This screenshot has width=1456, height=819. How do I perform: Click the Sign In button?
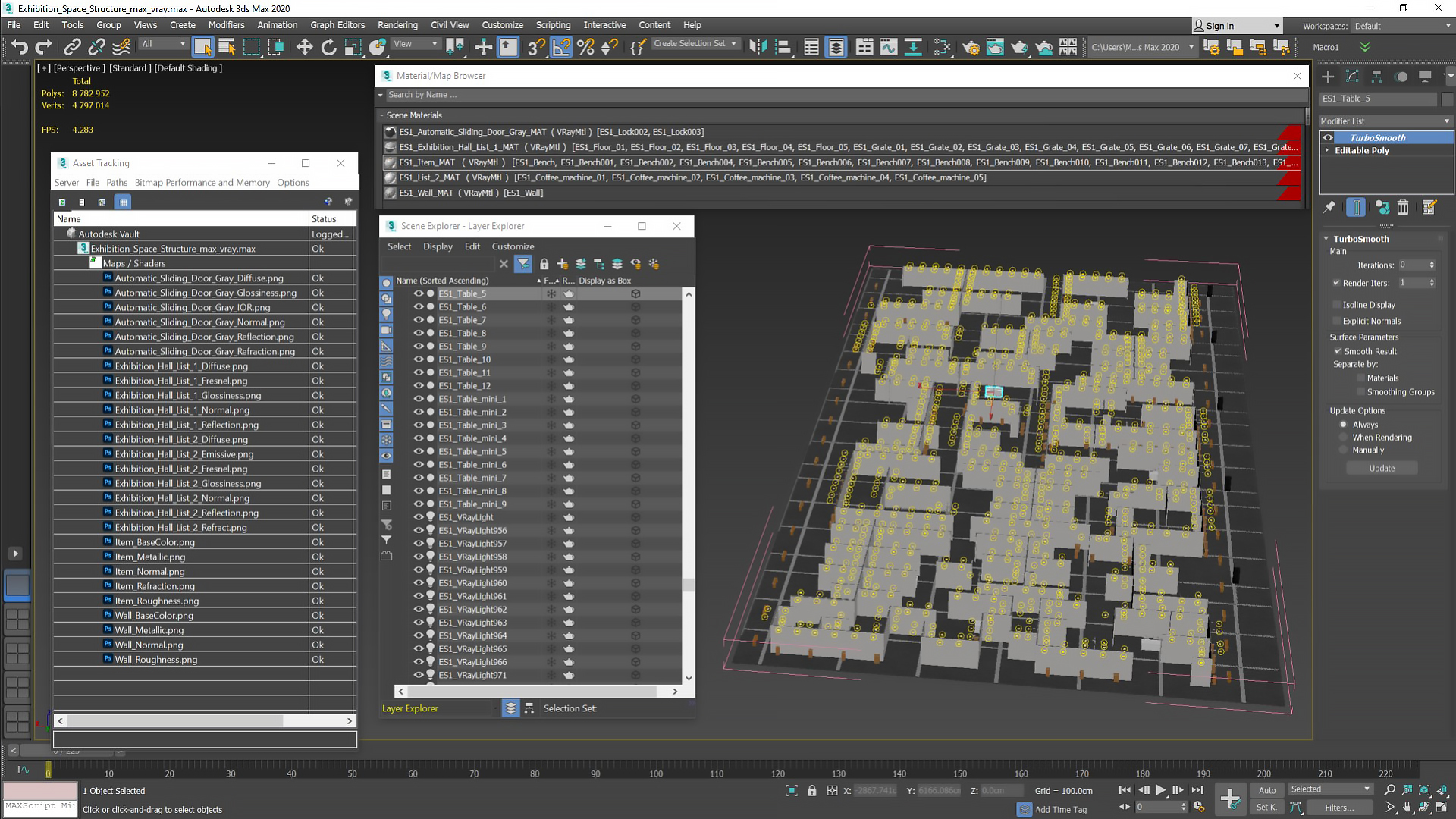coord(1236,26)
